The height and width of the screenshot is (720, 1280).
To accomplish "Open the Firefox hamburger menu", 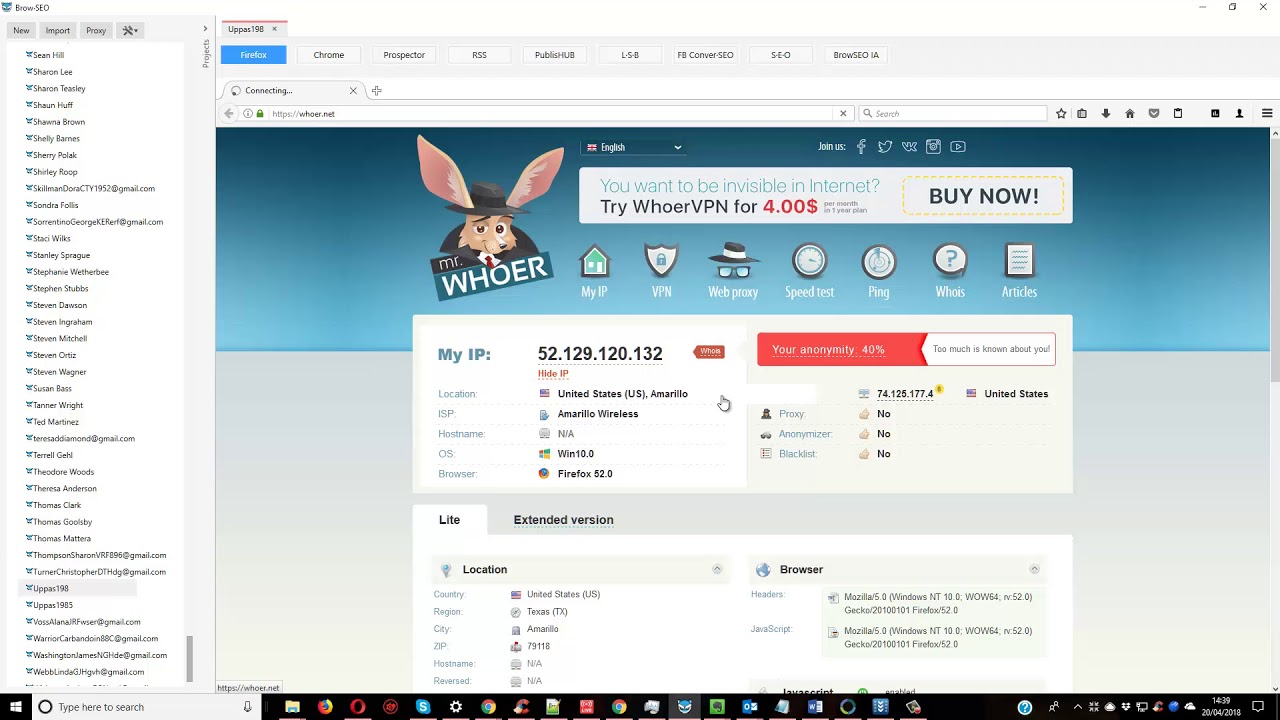I will tap(1267, 114).
